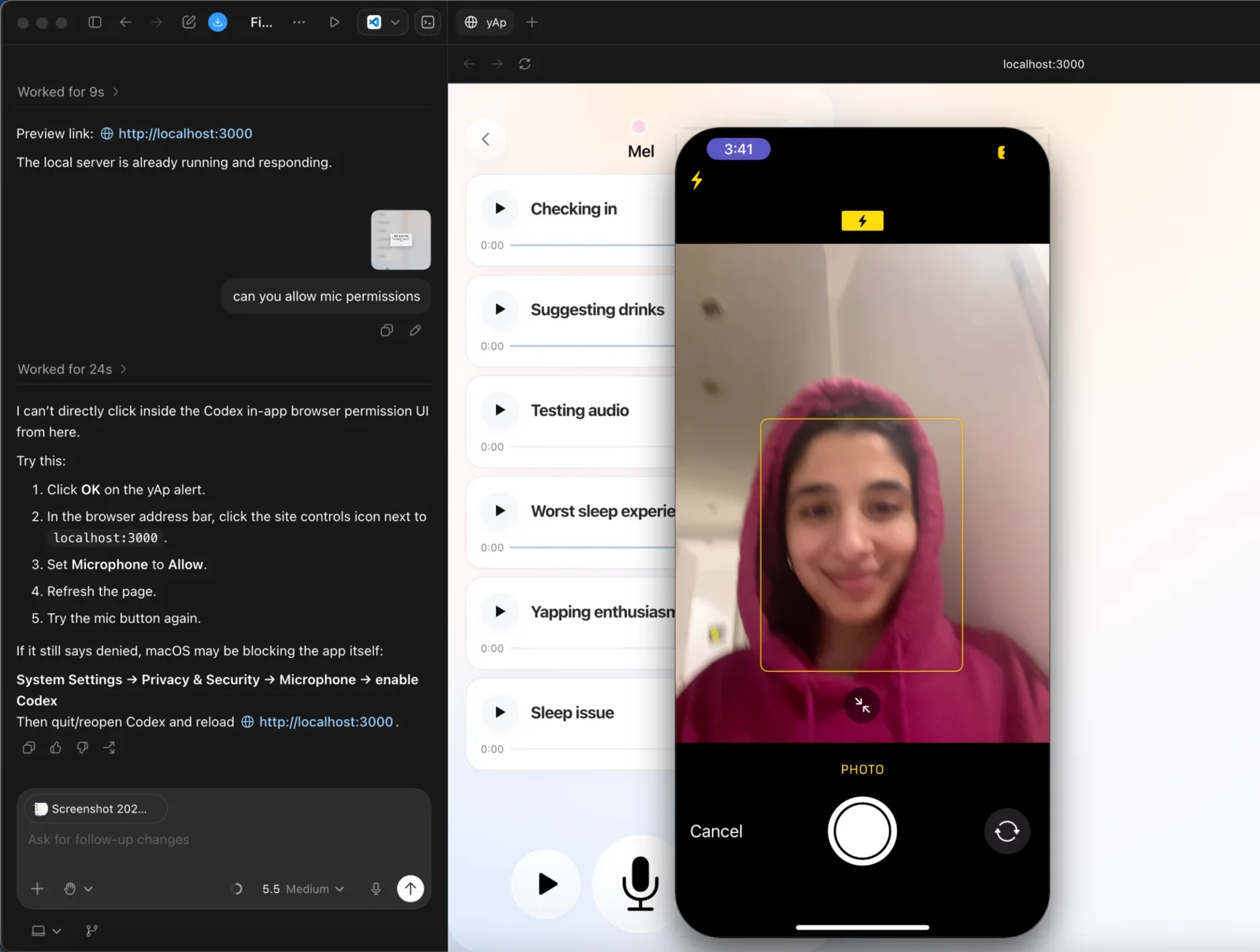
Task: Click the 'Sleep issue' progress slider
Action: [x=592, y=749]
